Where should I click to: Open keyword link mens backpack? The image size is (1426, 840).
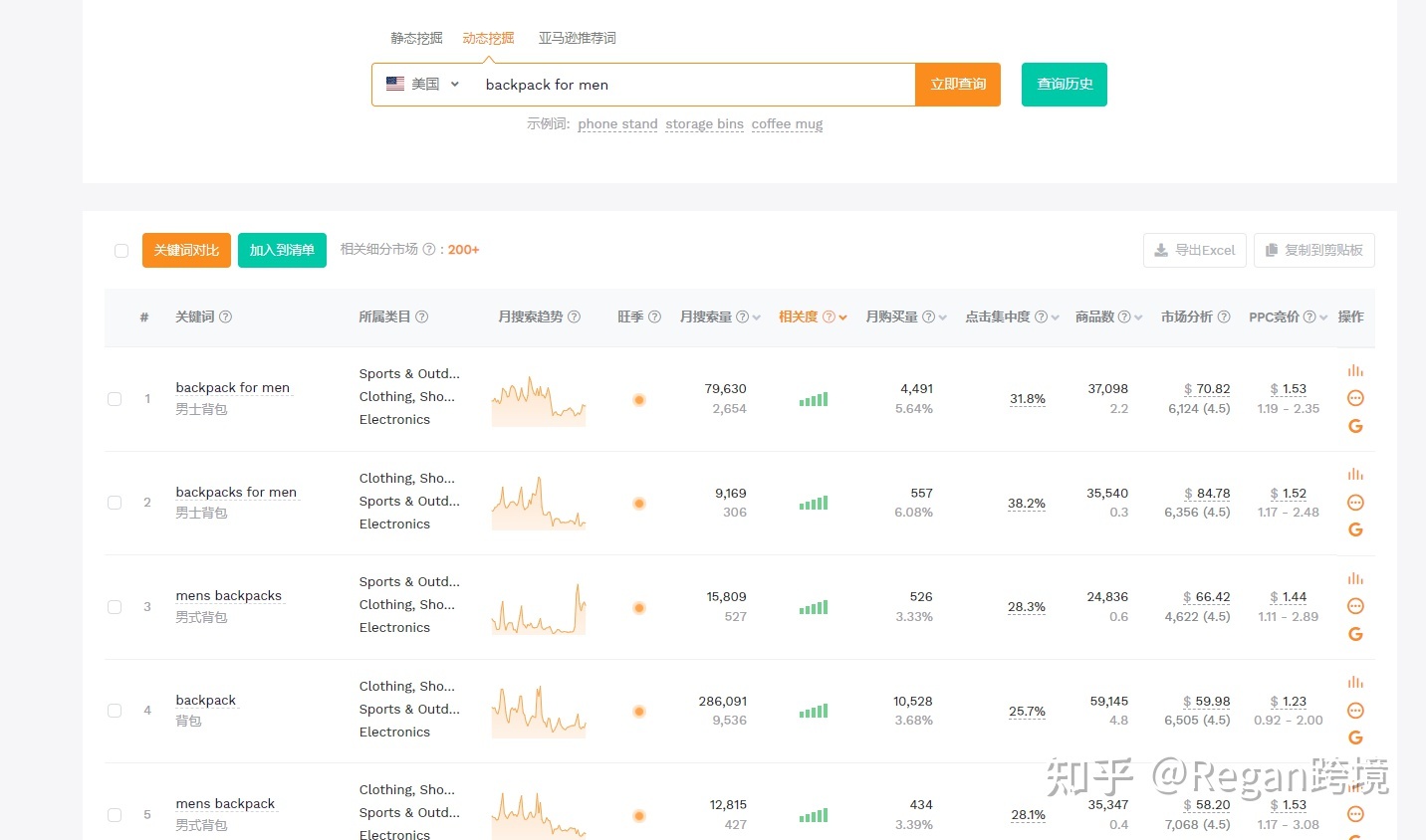coord(225,804)
